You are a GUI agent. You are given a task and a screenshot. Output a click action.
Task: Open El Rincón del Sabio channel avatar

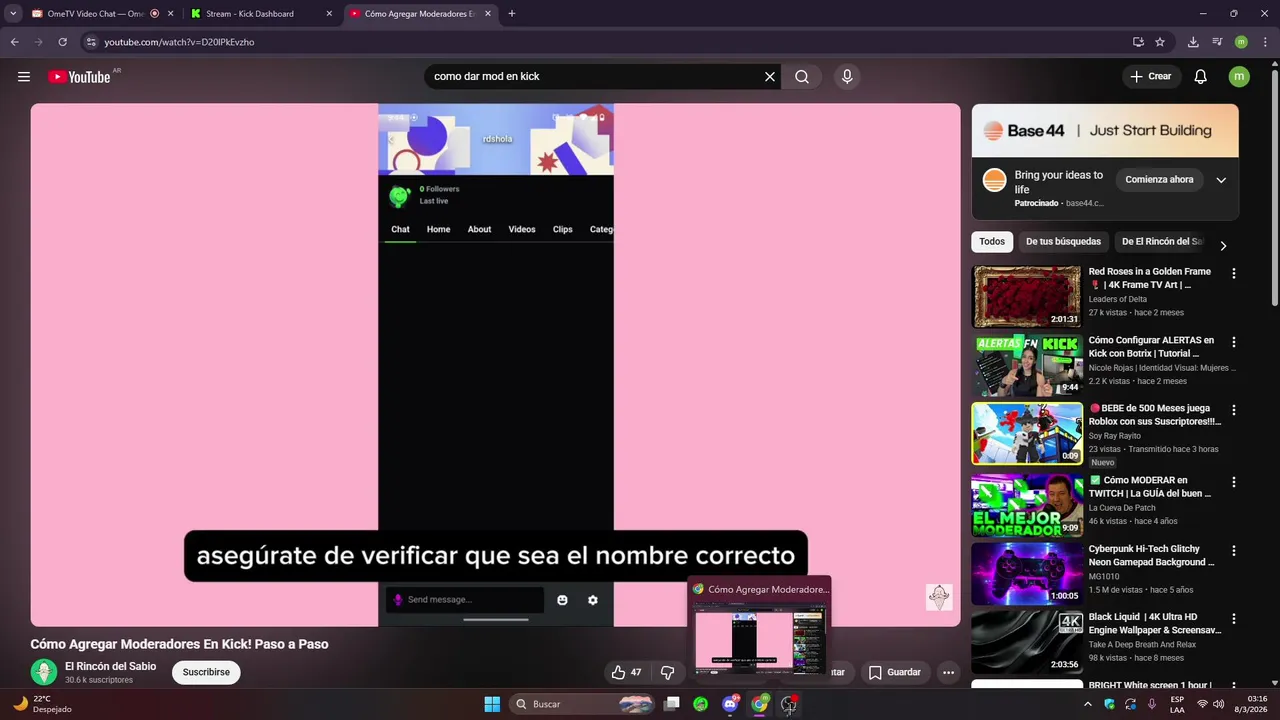coord(43,672)
